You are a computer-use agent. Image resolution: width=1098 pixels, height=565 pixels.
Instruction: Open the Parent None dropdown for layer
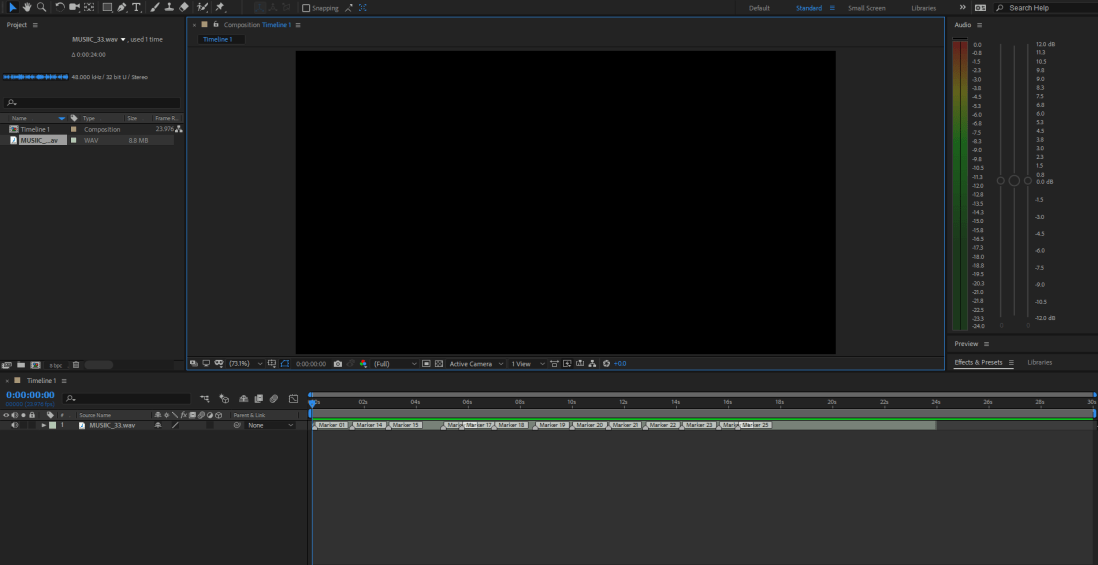(271, 425)
